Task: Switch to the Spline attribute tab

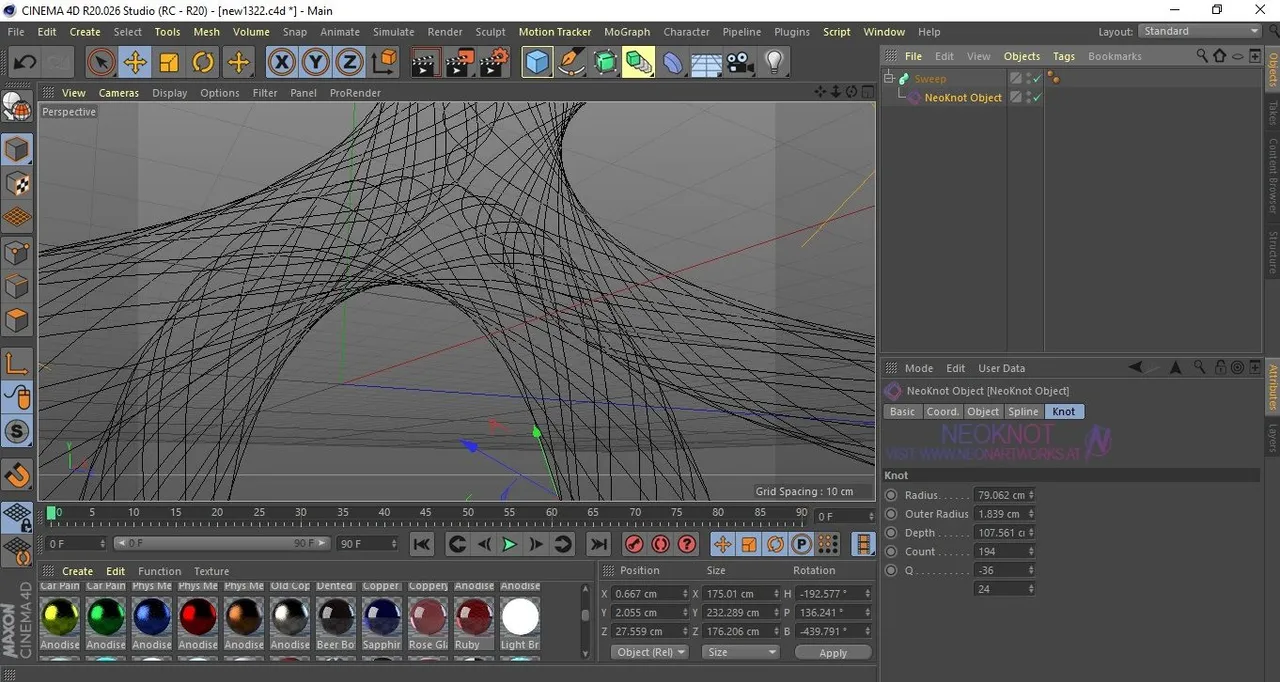Action: 1023,412
